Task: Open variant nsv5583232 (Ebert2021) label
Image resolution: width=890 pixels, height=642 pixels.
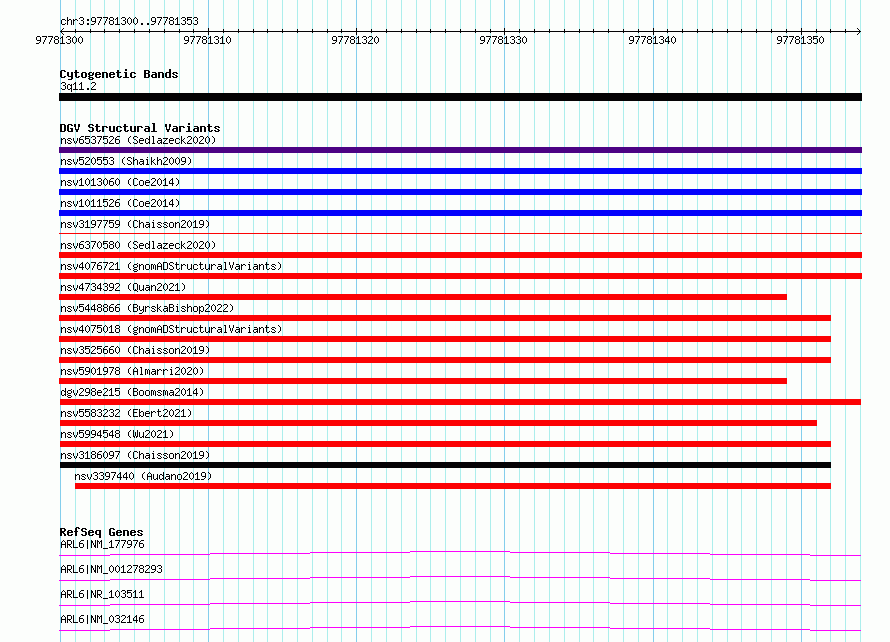Action: pyautogui.click(x=126, y=413)
